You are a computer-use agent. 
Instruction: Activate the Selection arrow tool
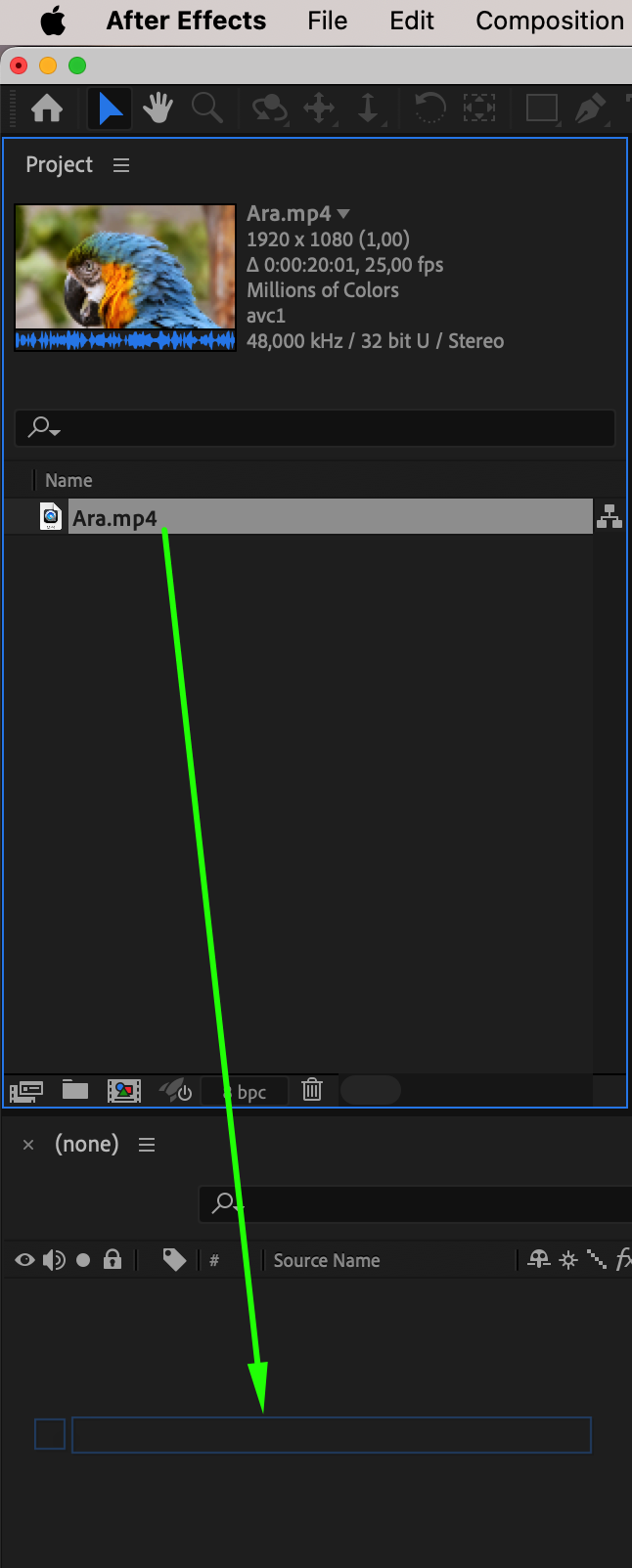(111, 108)
